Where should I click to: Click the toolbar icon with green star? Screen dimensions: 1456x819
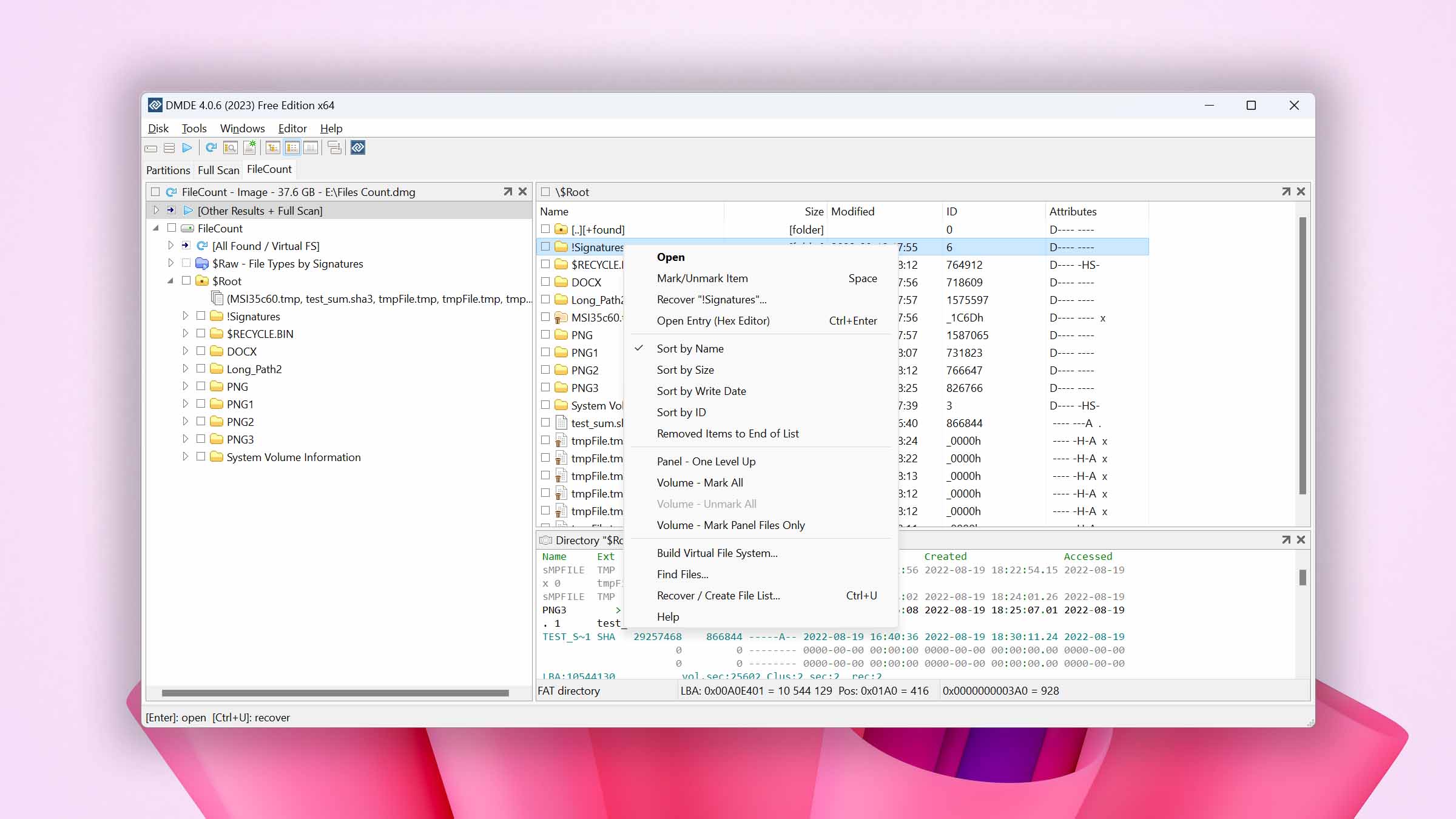point(249,148)
